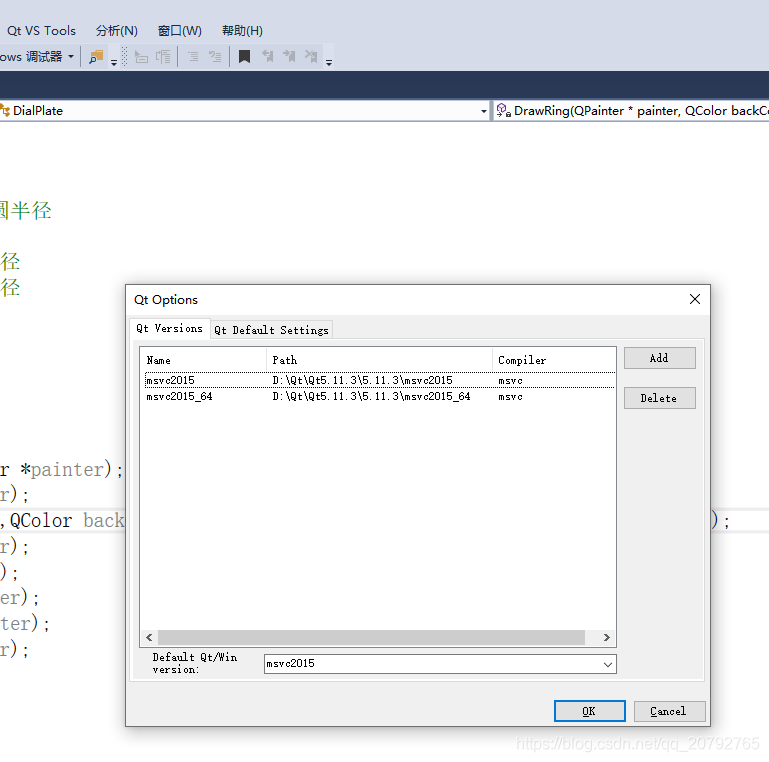Click path D:\Qt\Qt5.11.3\5.11.3\msvc2015_64

tap(371, 397)
